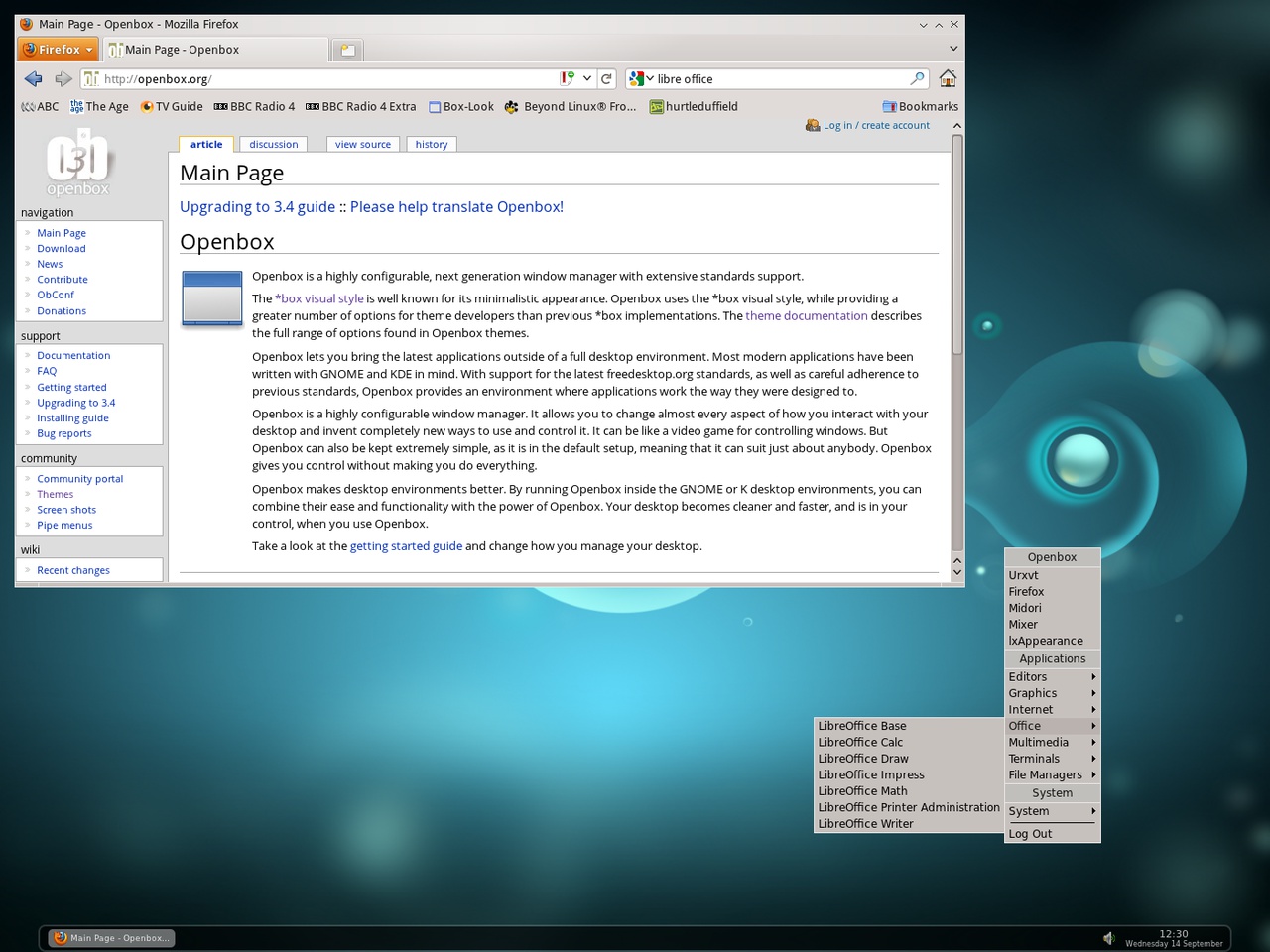Open the Box-Look bookmark
1270x952 pixels.
point(461,106)
